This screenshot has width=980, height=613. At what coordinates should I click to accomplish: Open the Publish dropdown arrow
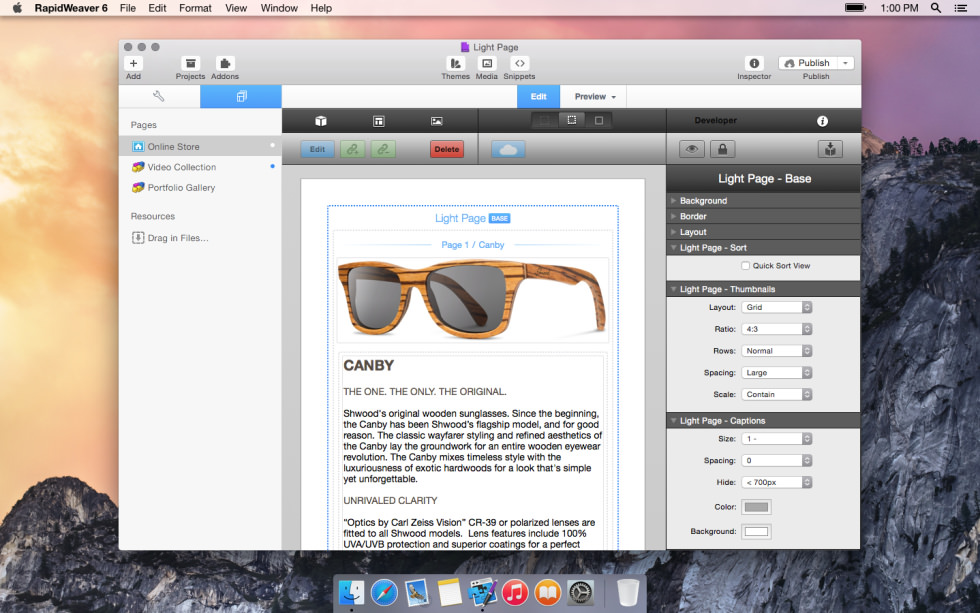coord(846,63)
